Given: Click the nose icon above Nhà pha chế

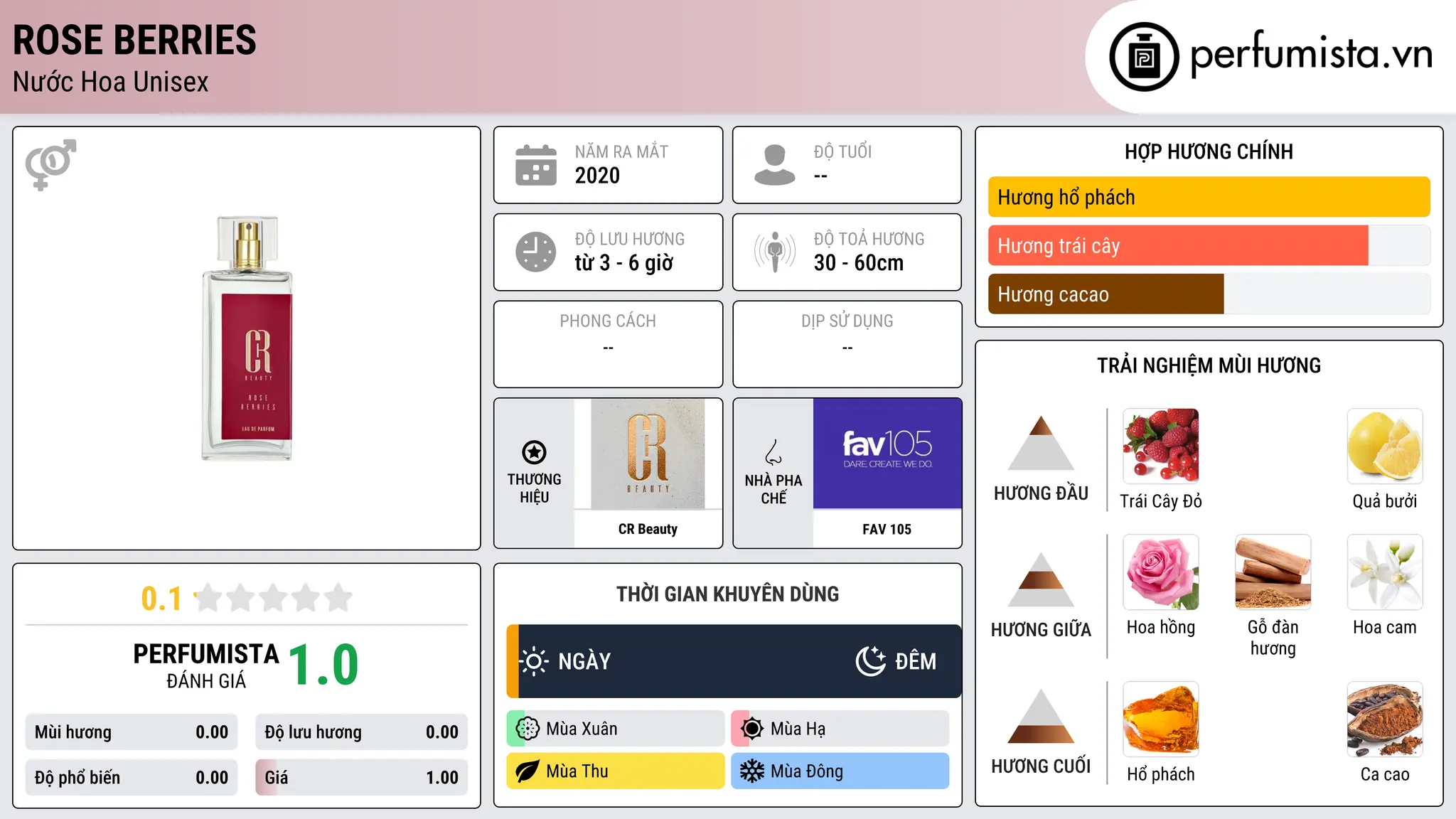Looking at the screenshot, I should click(773, 452).
